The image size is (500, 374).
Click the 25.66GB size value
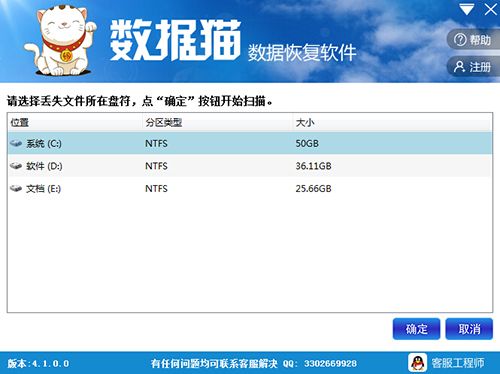point(313,189)
